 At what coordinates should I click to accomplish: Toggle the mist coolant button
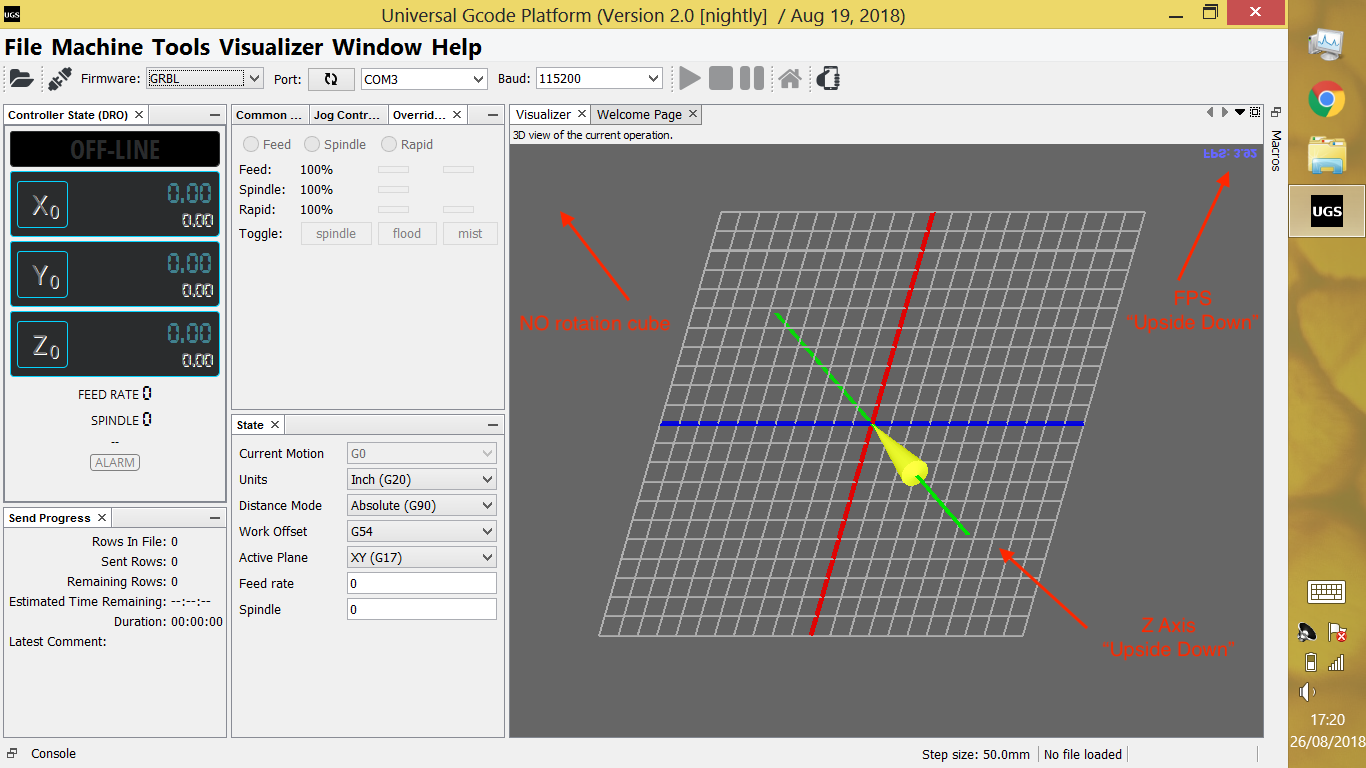(x=470, y=233)
